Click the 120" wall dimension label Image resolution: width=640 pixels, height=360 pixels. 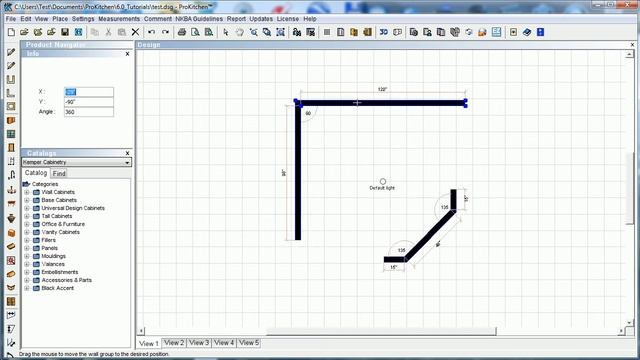click(382, 89)
